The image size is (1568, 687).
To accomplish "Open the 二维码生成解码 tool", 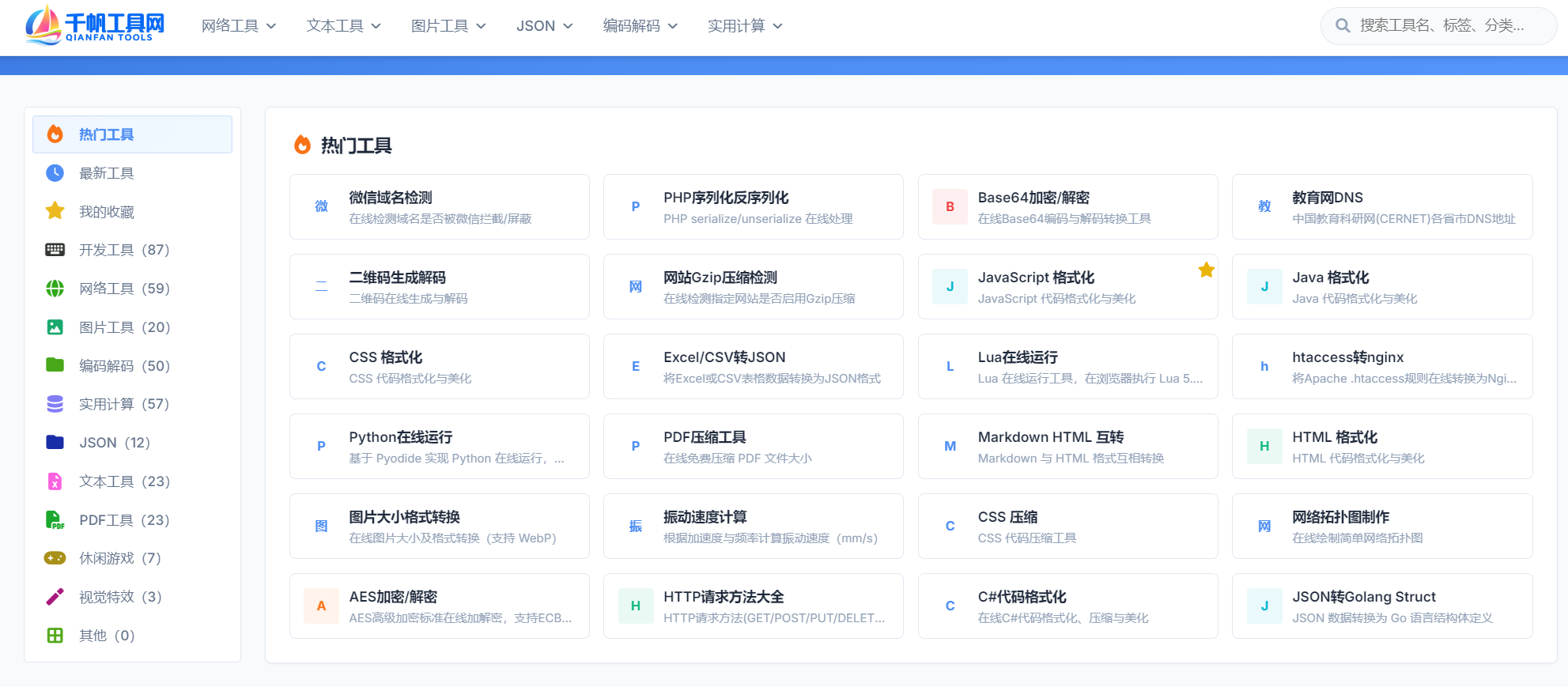I will [x=440, y=287].
